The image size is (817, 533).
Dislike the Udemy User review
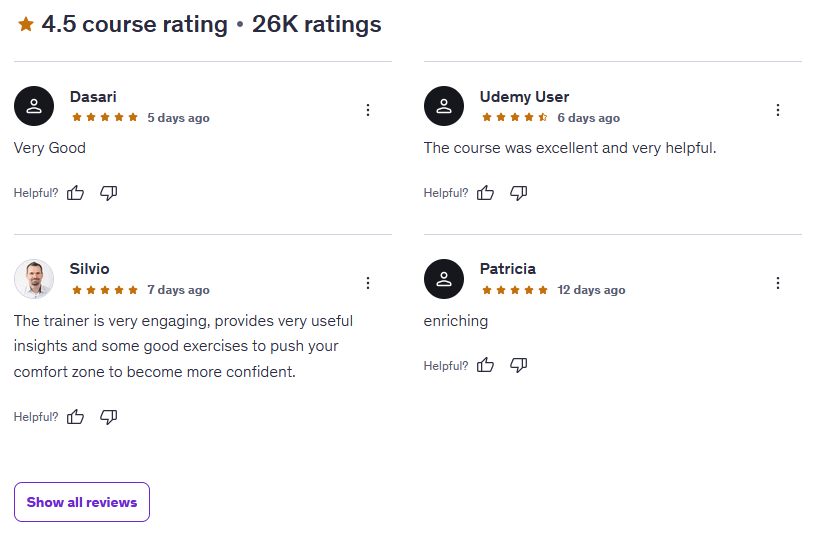coord(519,193)
